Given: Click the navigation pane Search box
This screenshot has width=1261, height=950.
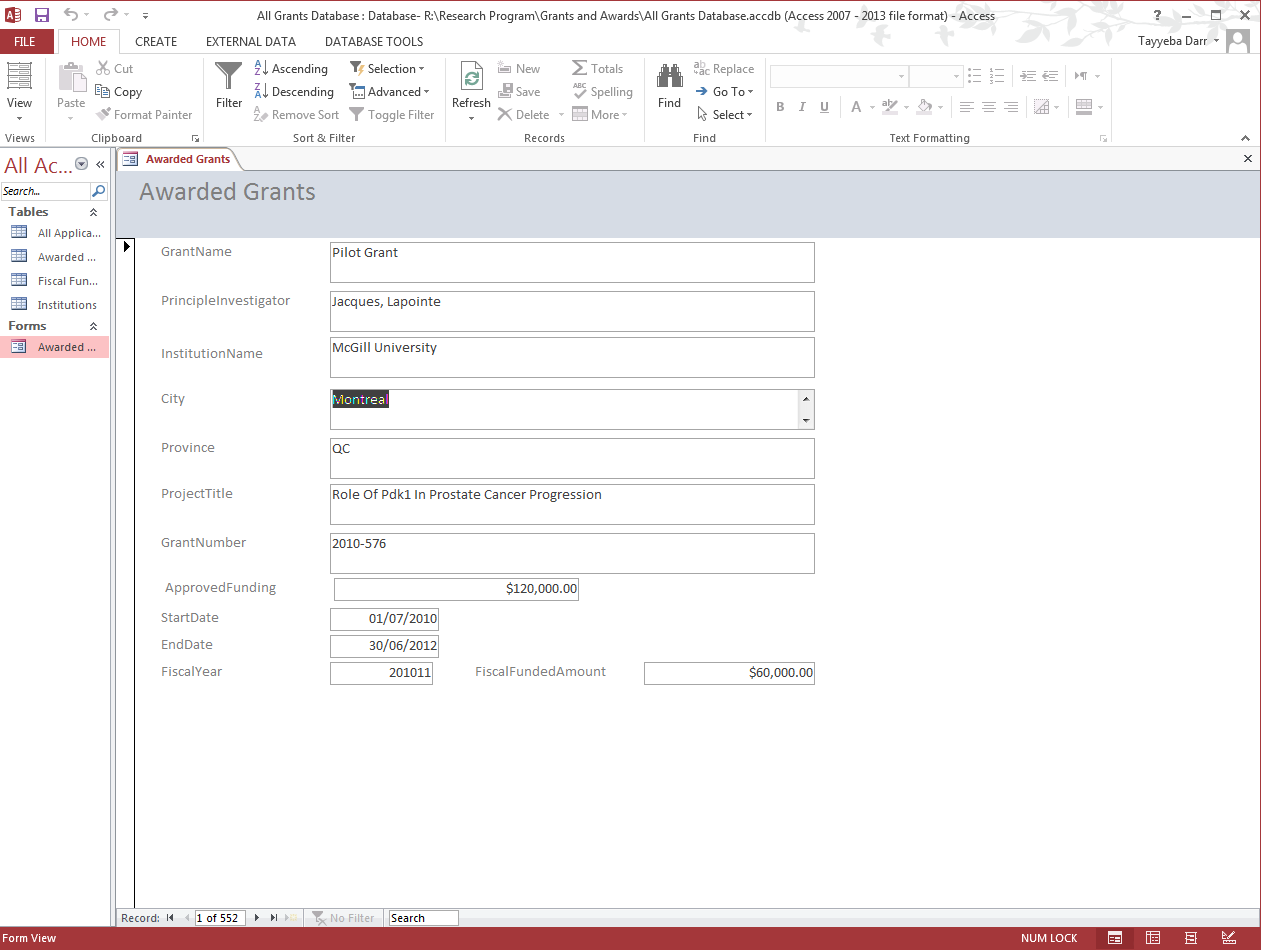Looking at the screenshot, I should [46, 191].
